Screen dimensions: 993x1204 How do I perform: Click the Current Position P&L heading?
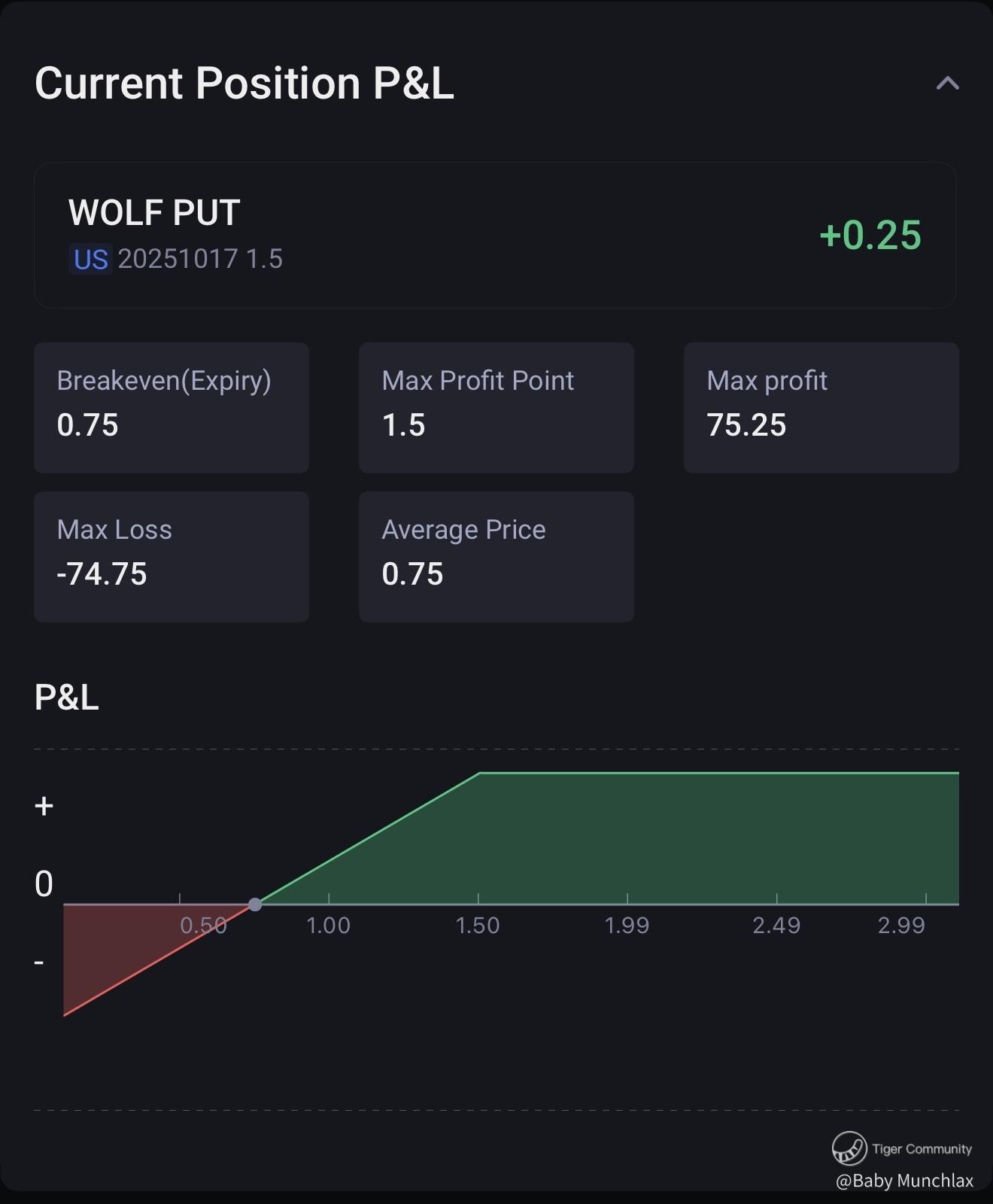(x=244, y=83)
